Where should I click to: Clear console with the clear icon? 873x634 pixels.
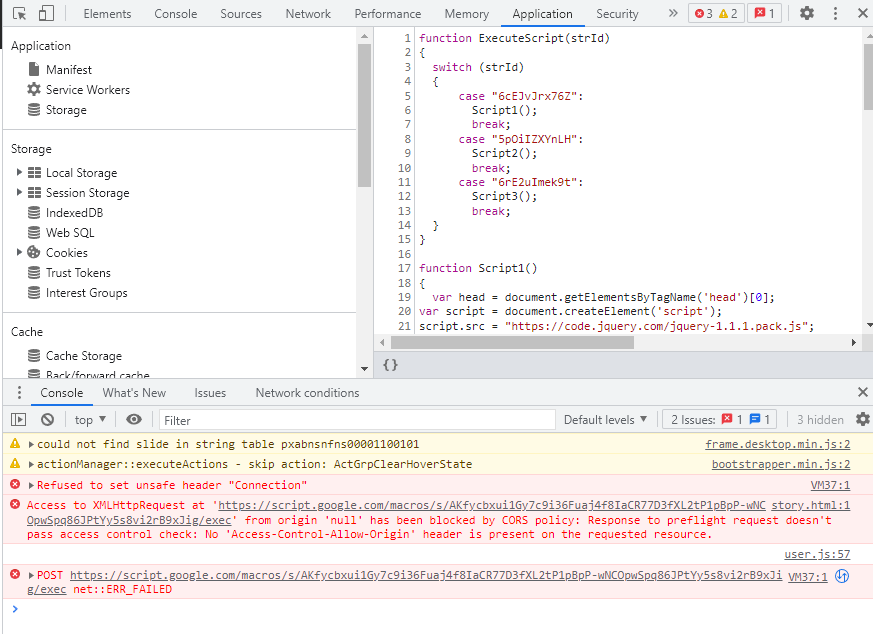click(47, 420)
